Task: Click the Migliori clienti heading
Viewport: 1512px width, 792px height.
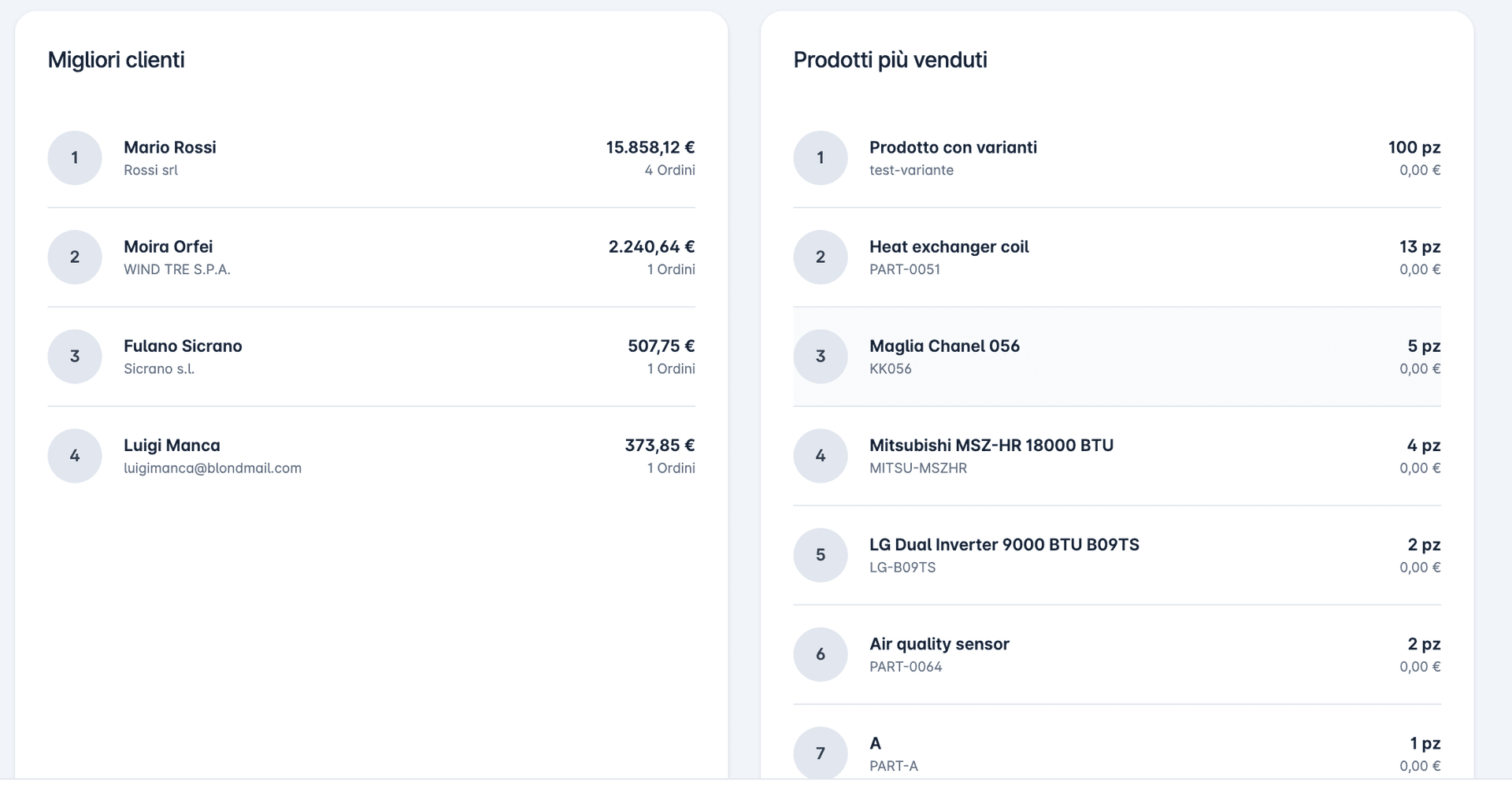Action: 116,60
